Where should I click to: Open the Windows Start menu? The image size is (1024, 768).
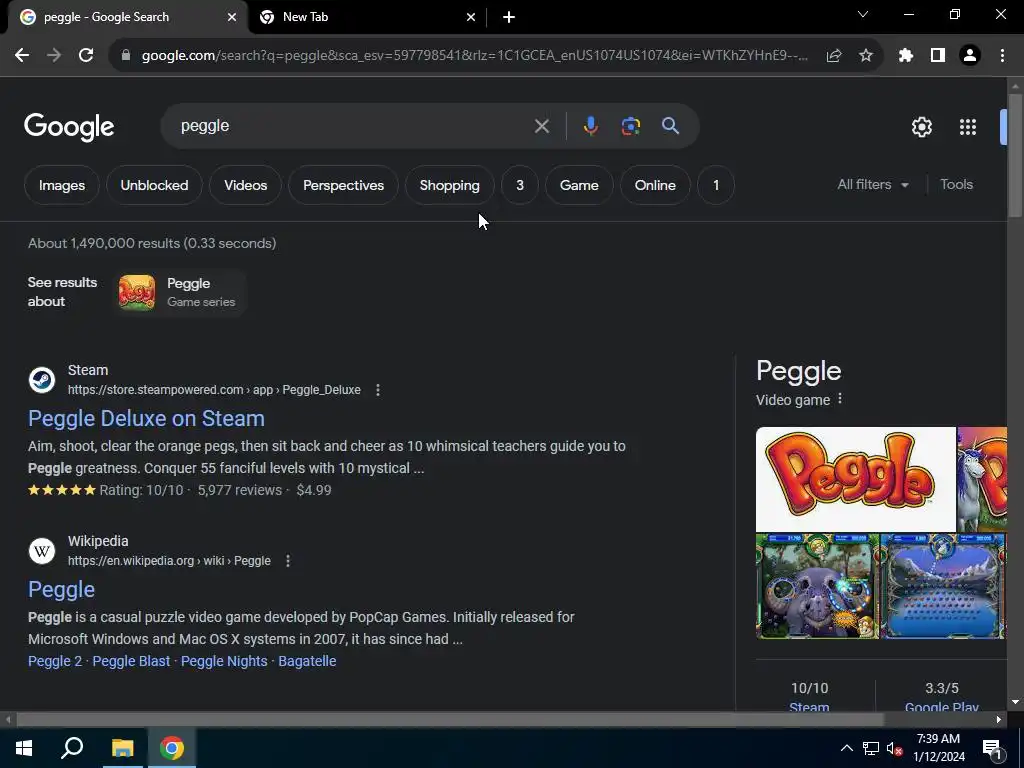[24, 748]
